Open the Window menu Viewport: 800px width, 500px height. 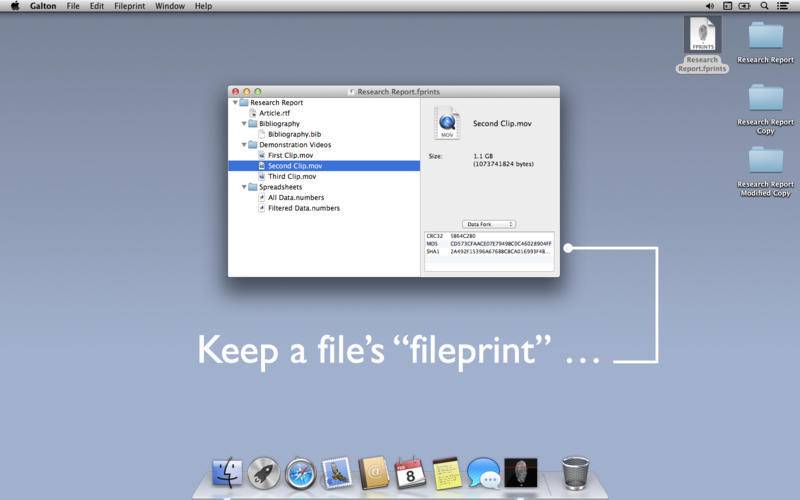[x=169, y=6]
